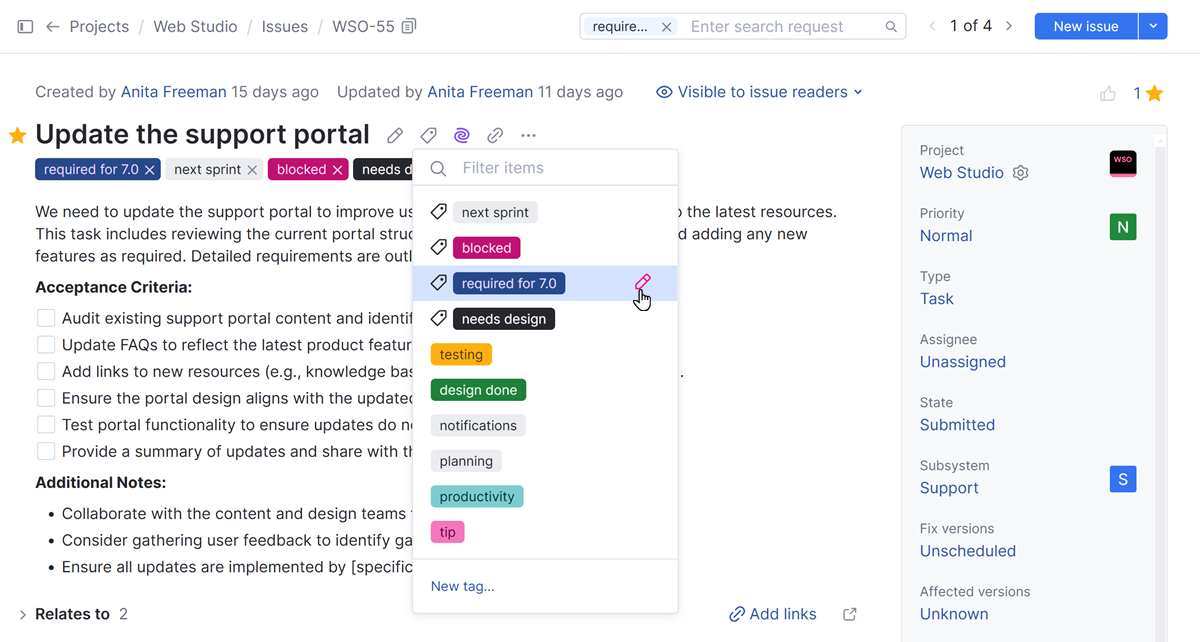Check 'Audit existing support portal content' checkbox
The height and width of the screenshot is (642, 1200).
(45, 317)
